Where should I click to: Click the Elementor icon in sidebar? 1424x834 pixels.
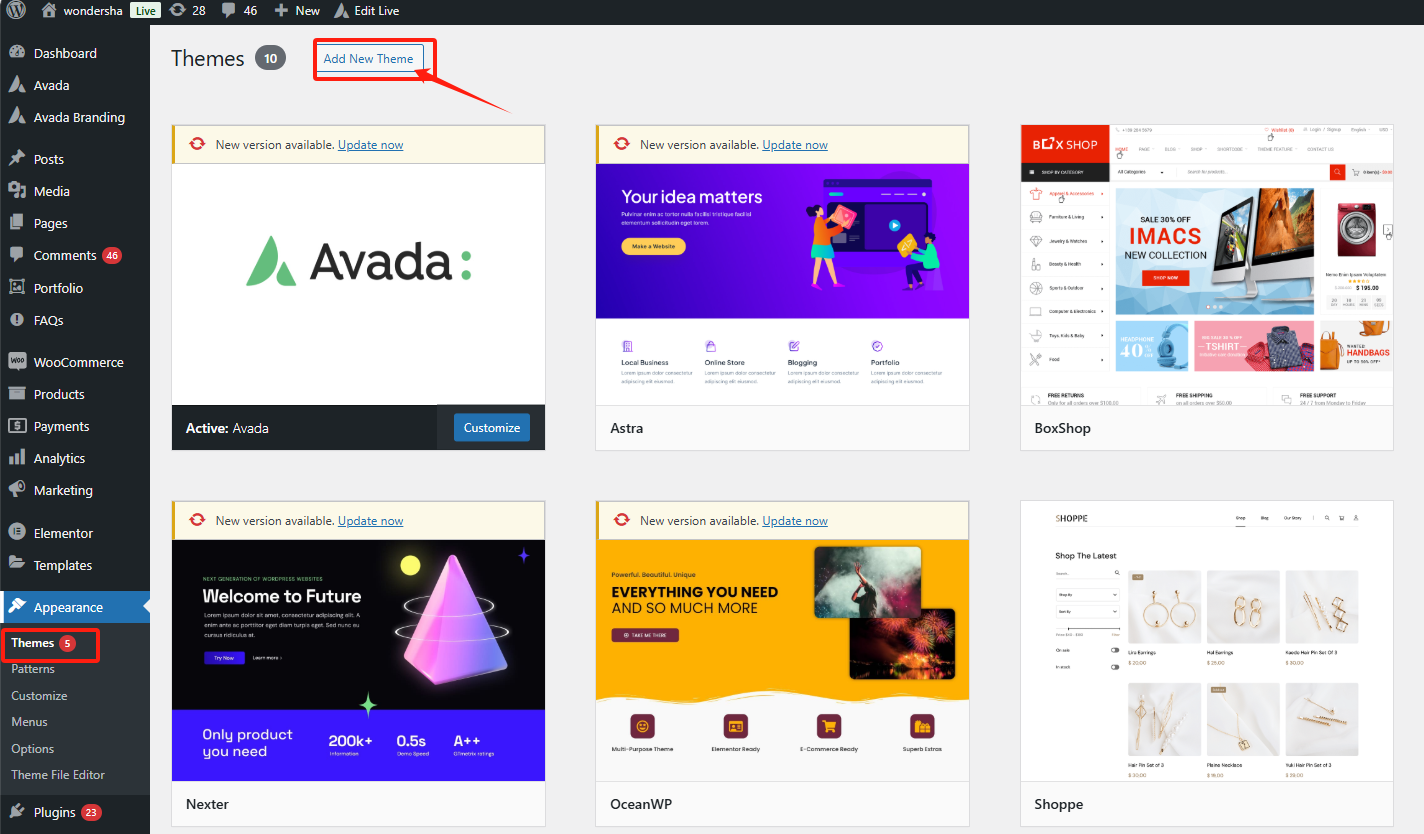point(17,533)
